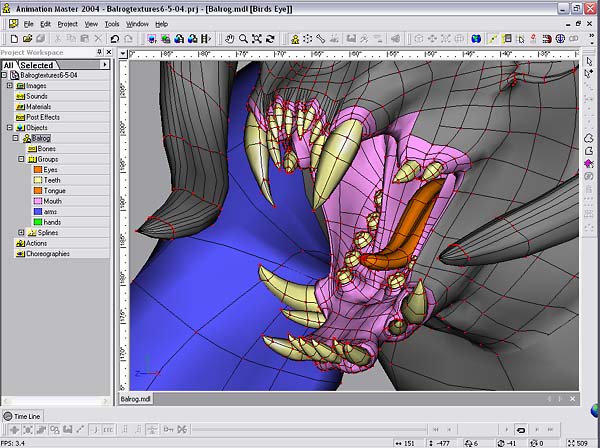This screenshot has height=448, width=600.
Task: Open the Choreographies item
Action: coord(48,253)
